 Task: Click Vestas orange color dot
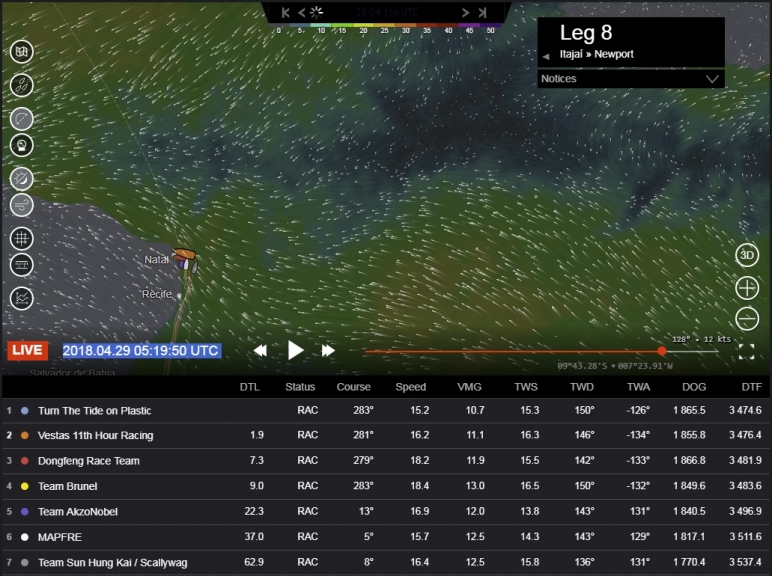click(x=25, y=436)
